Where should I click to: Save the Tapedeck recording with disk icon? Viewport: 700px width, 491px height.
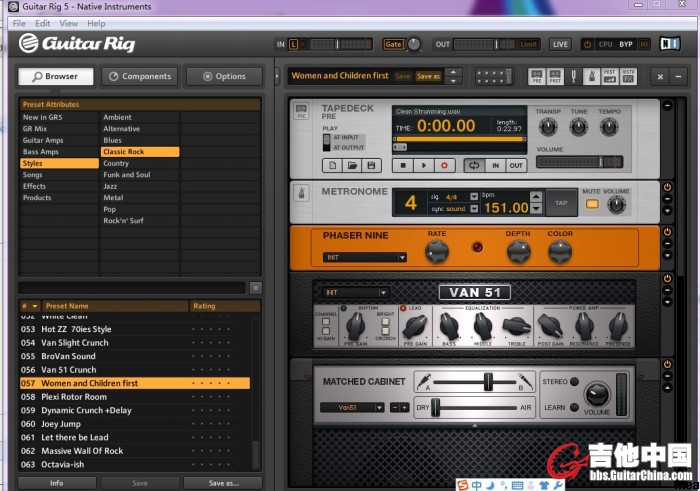point(371,166)
